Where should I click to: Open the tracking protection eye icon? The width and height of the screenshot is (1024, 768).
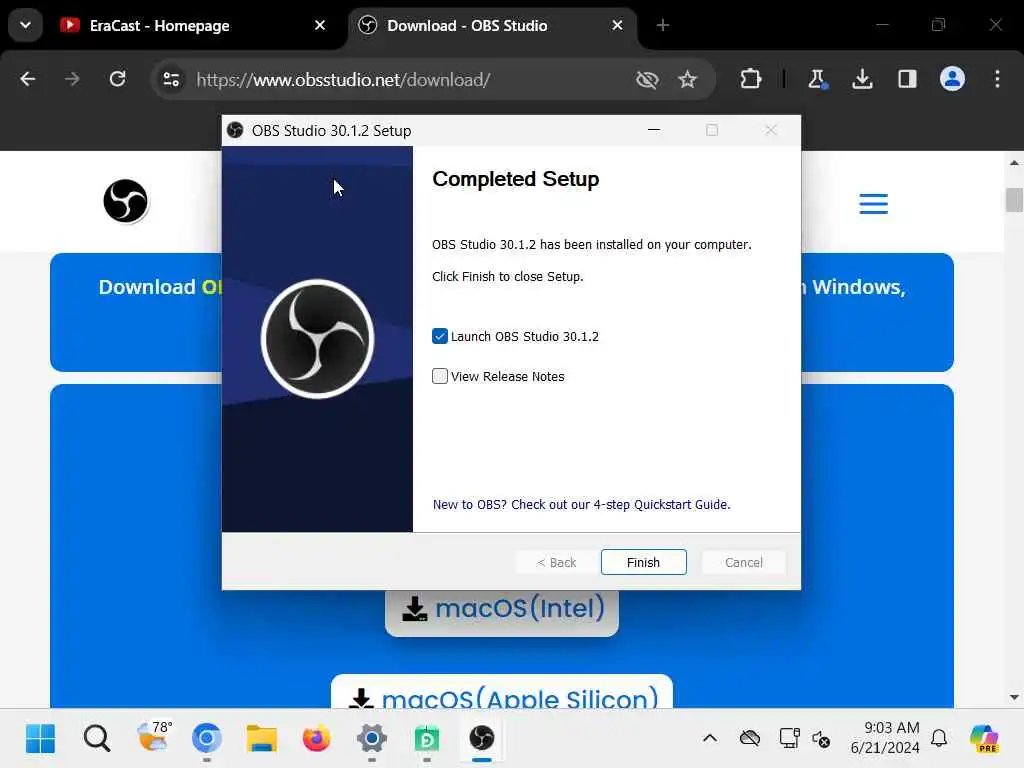(x=647, y=80)
